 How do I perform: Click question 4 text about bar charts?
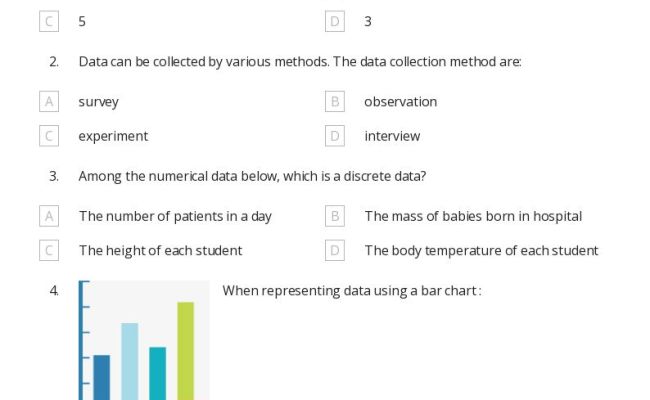(x=352, y=291)
